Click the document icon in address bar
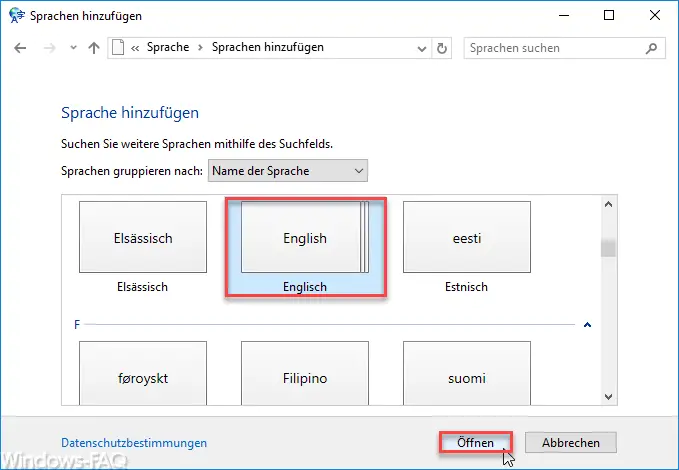The width and height of the screenshot is (679, 470). (x=118, y=48)
